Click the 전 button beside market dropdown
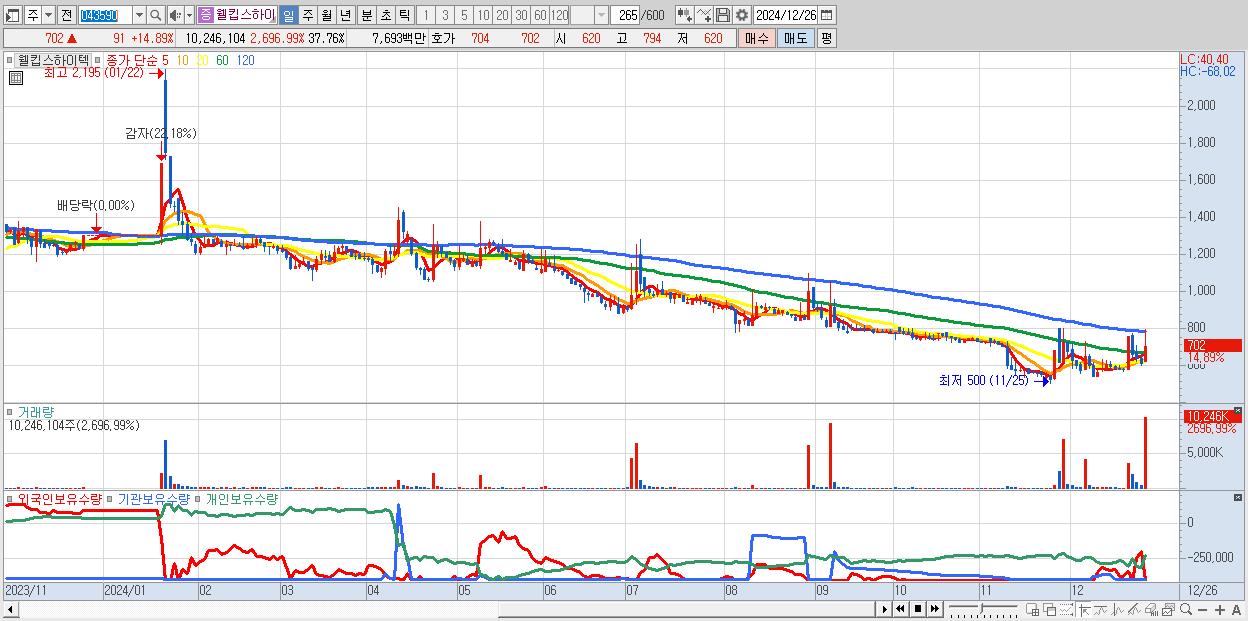The image size is (1248, 621). pyautogui.click(x=66, y=15)
